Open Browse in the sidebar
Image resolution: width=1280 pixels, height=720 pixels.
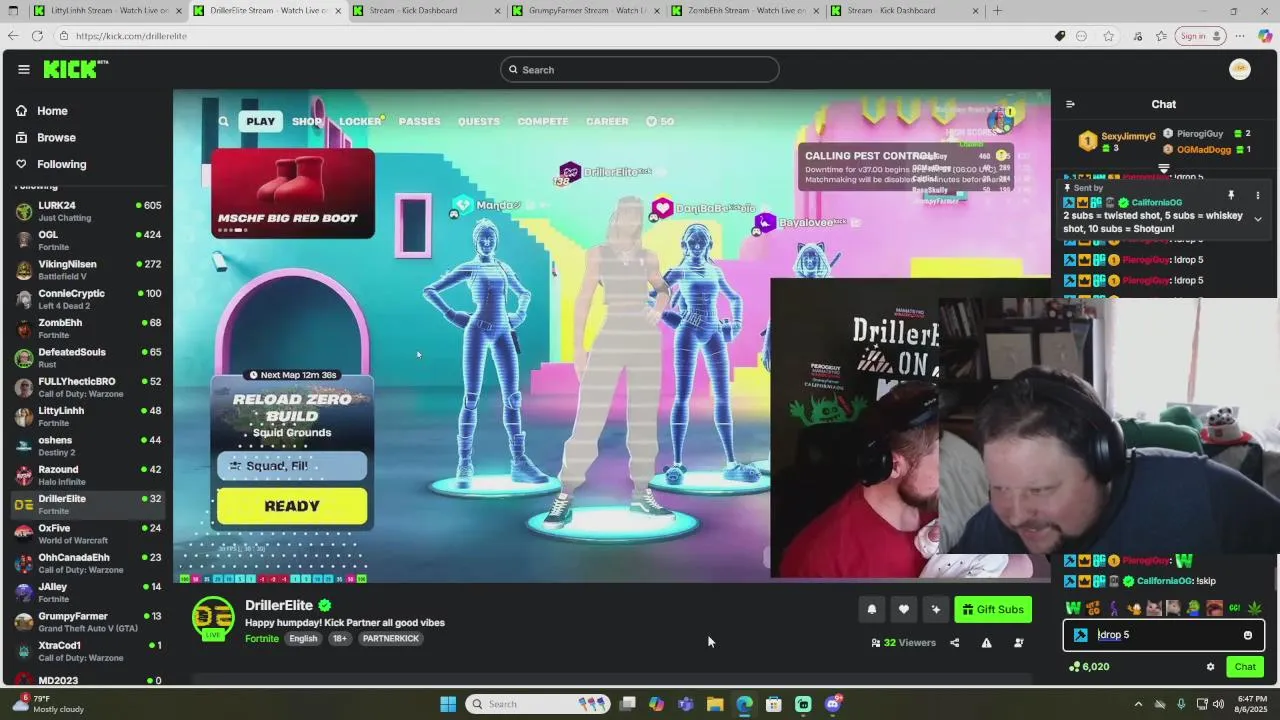56,137
